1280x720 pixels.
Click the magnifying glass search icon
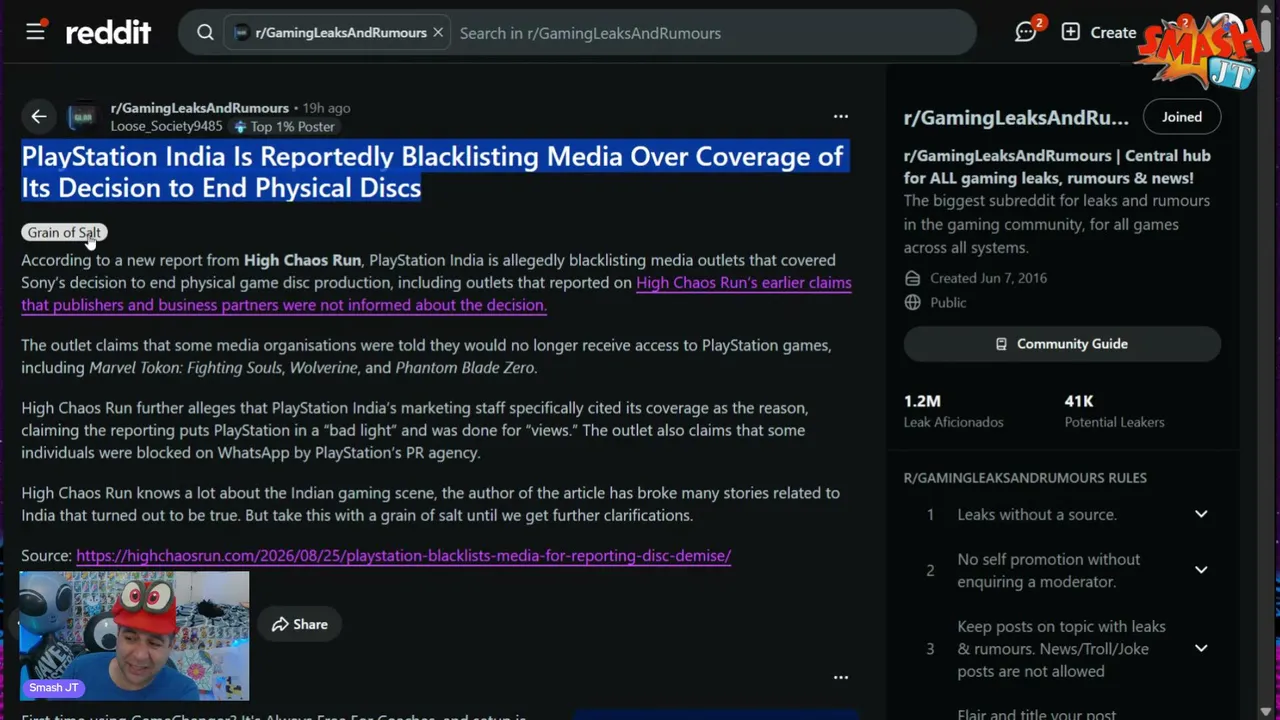click(x=205, y=33)
